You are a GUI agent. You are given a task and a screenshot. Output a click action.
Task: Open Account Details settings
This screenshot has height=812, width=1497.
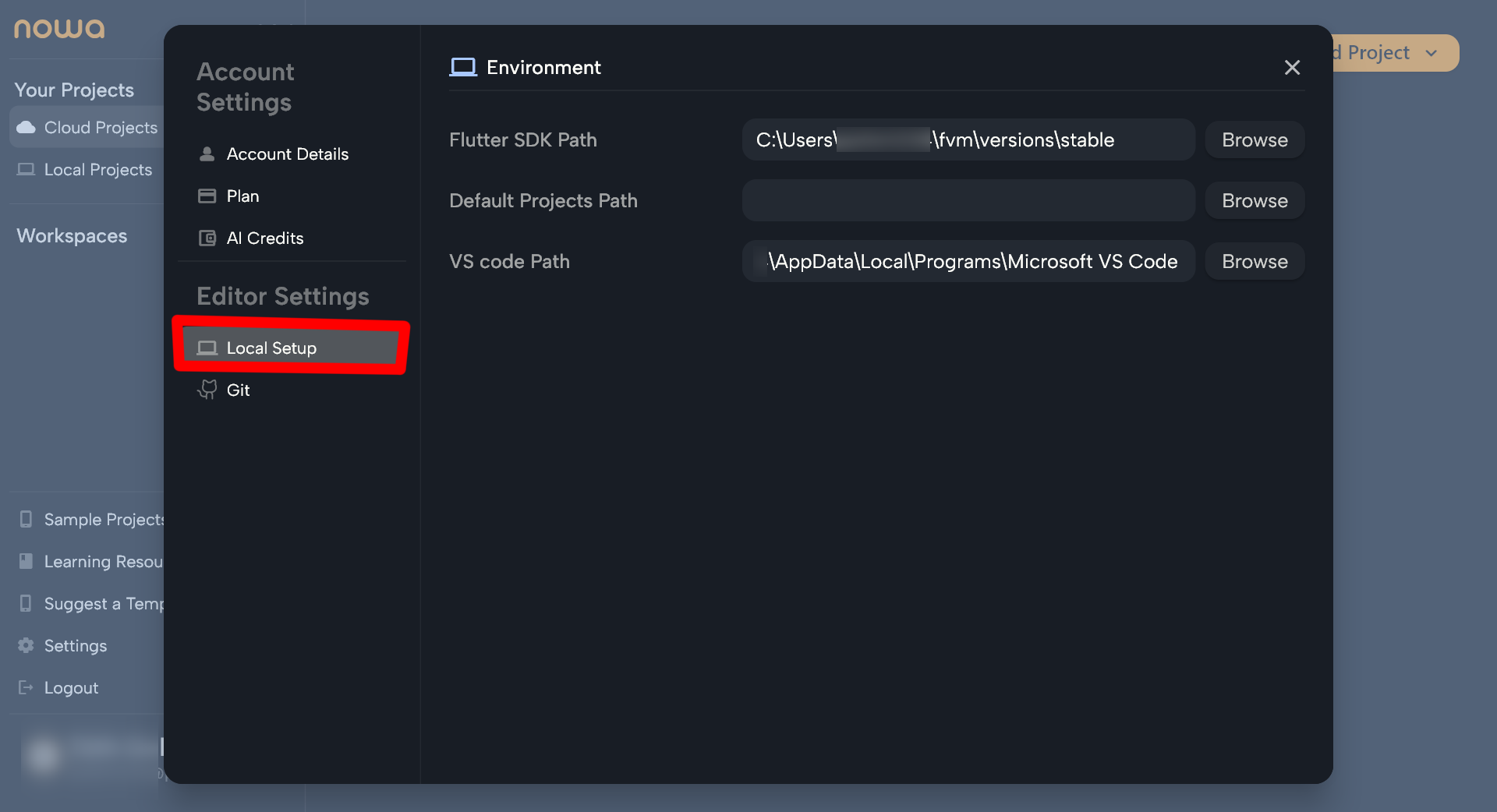(x=287, y=154)
